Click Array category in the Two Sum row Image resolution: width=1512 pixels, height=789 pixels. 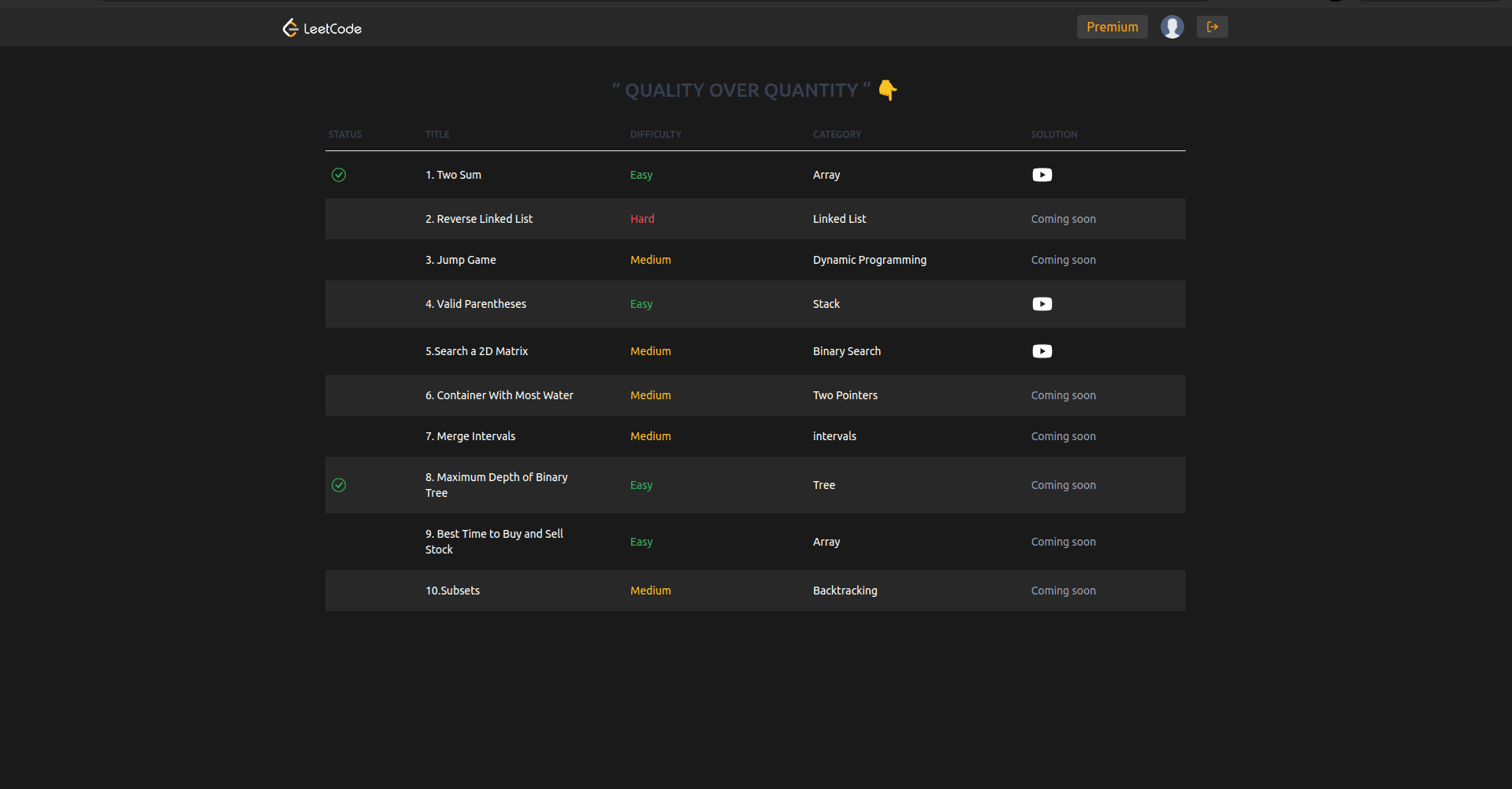pos(827,175)
